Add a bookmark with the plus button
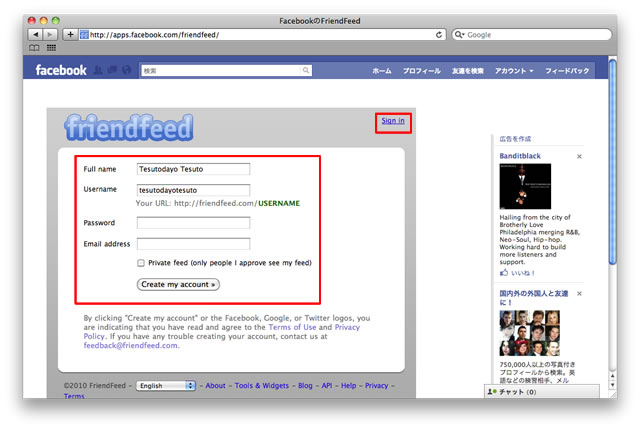 pos(70,35)
